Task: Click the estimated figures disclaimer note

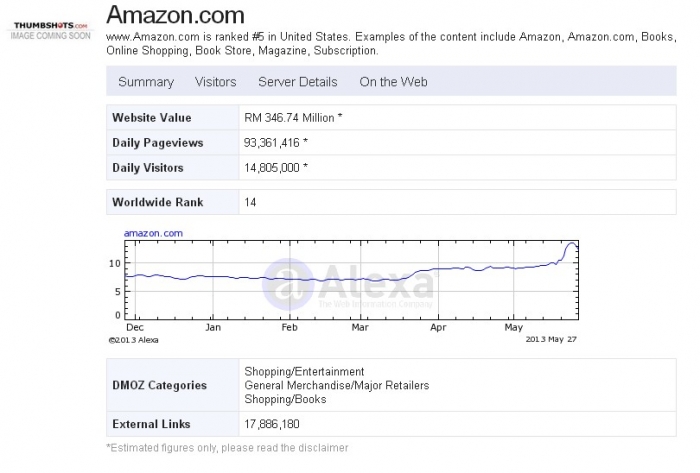Action: pyautogui.click(x=227, y=448)
